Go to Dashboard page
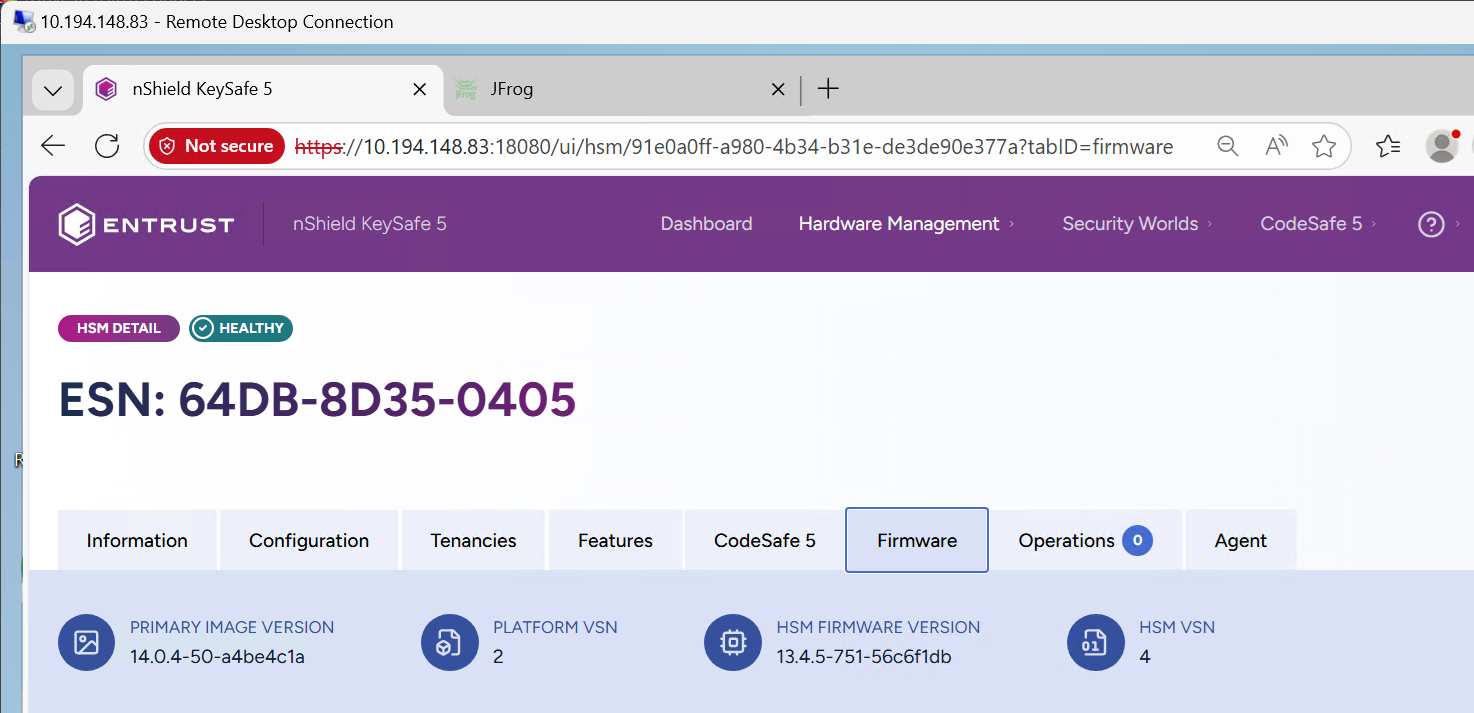This screenshot has width=1474, height=713. 706,224
